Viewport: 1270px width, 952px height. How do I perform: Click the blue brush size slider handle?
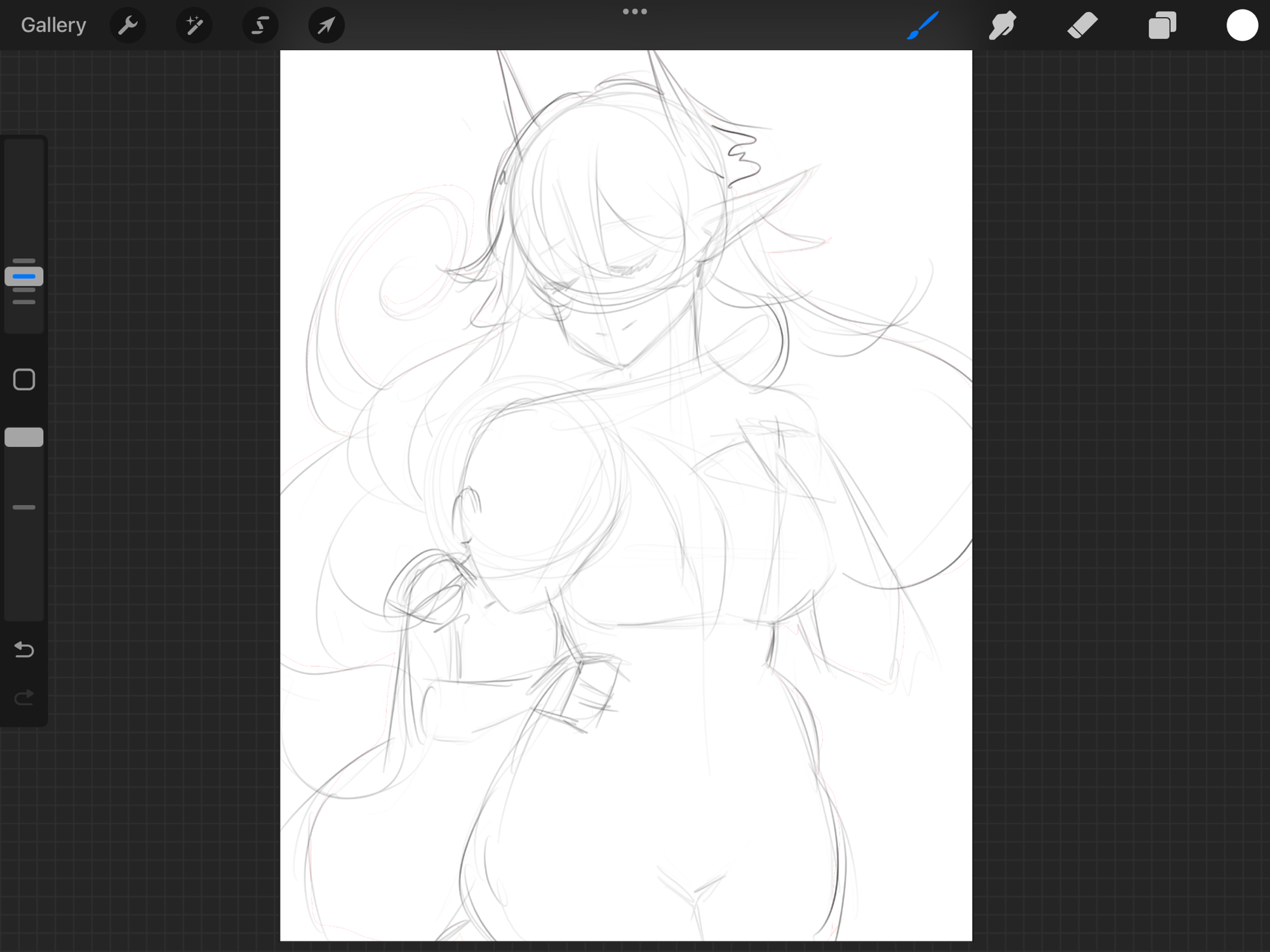tap(24, 277)
